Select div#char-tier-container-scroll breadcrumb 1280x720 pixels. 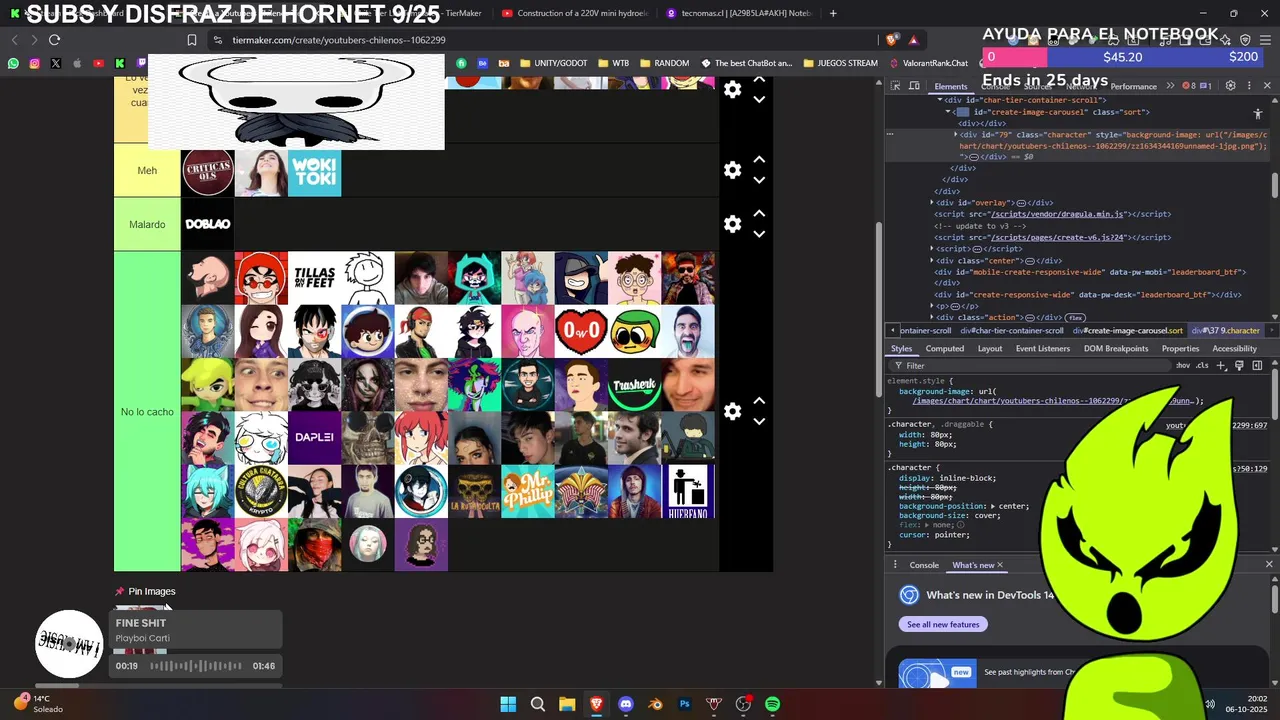pos(1012,331)
